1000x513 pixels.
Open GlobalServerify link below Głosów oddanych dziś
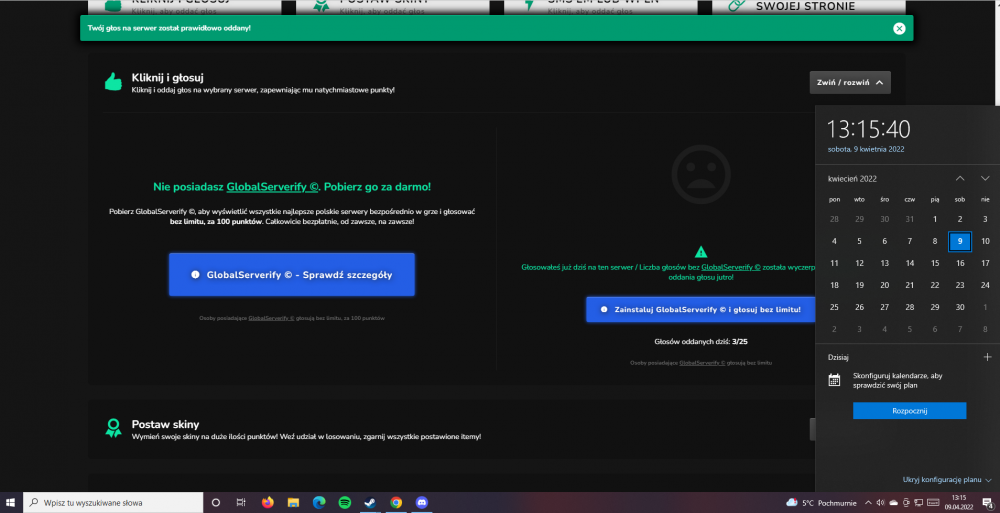pyautogui.click(x=702, y=362)
